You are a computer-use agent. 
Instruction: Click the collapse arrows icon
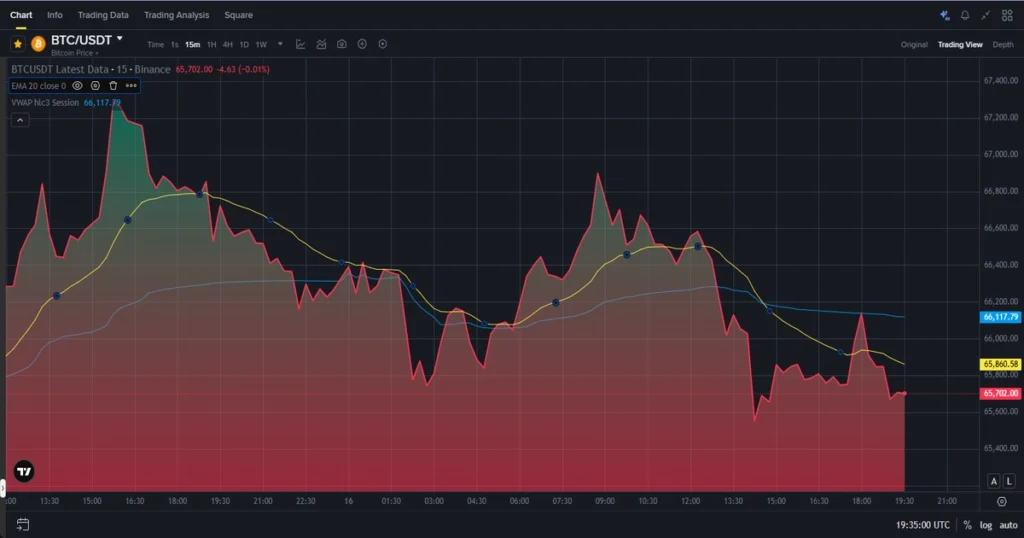tap(985, 15)
